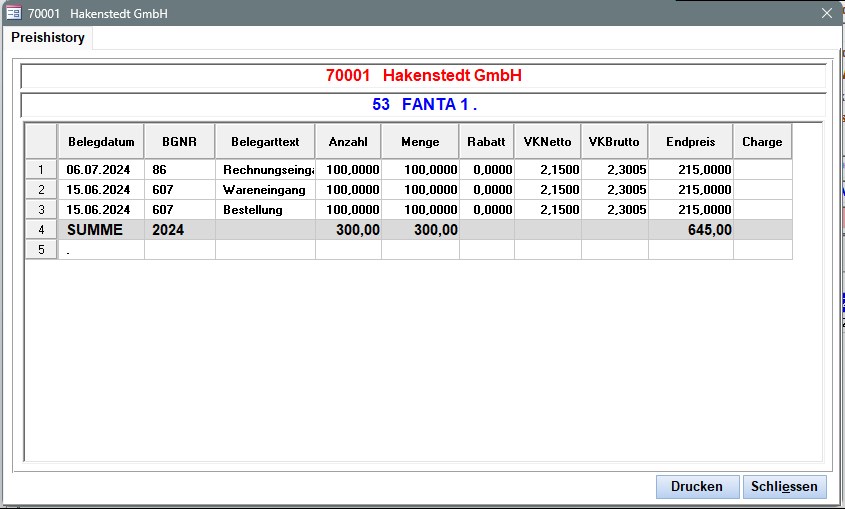
Task: Select the VKNetto column header
Action: click(547, 142)
